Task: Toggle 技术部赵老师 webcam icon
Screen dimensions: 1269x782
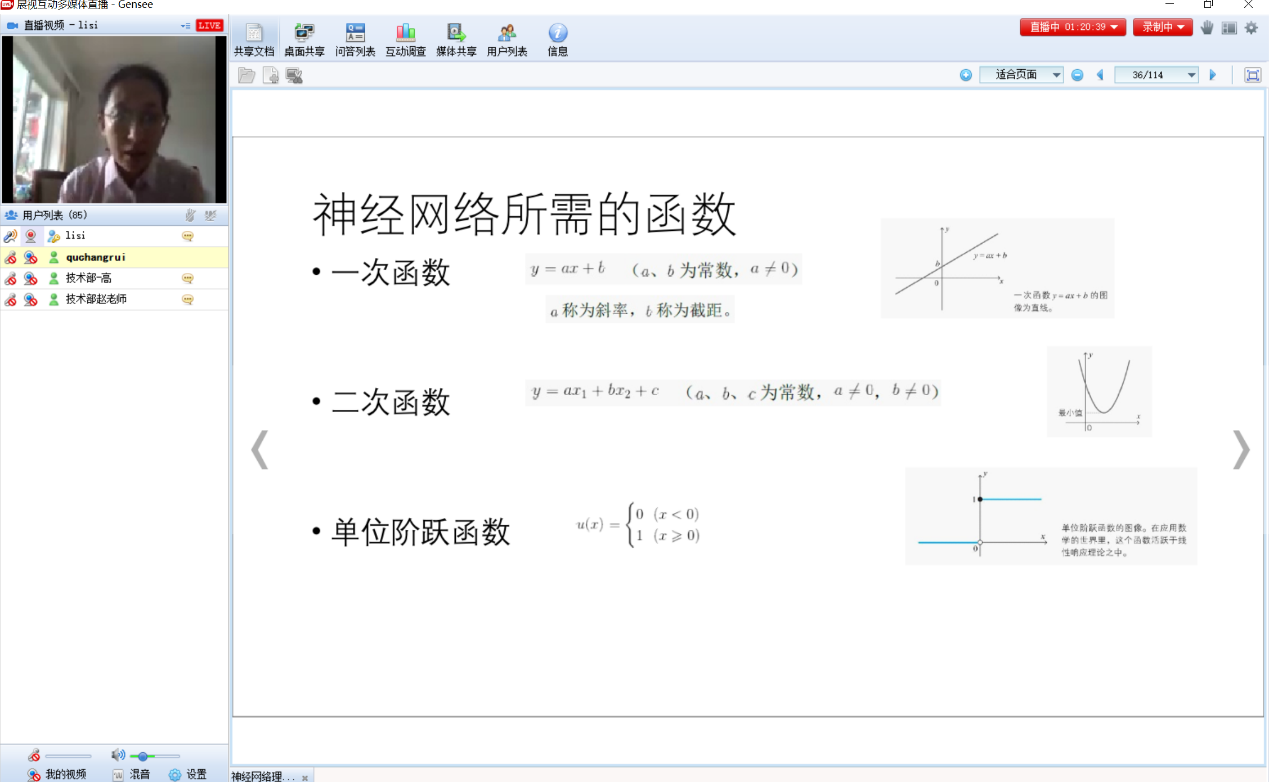Action: (31, 299)
